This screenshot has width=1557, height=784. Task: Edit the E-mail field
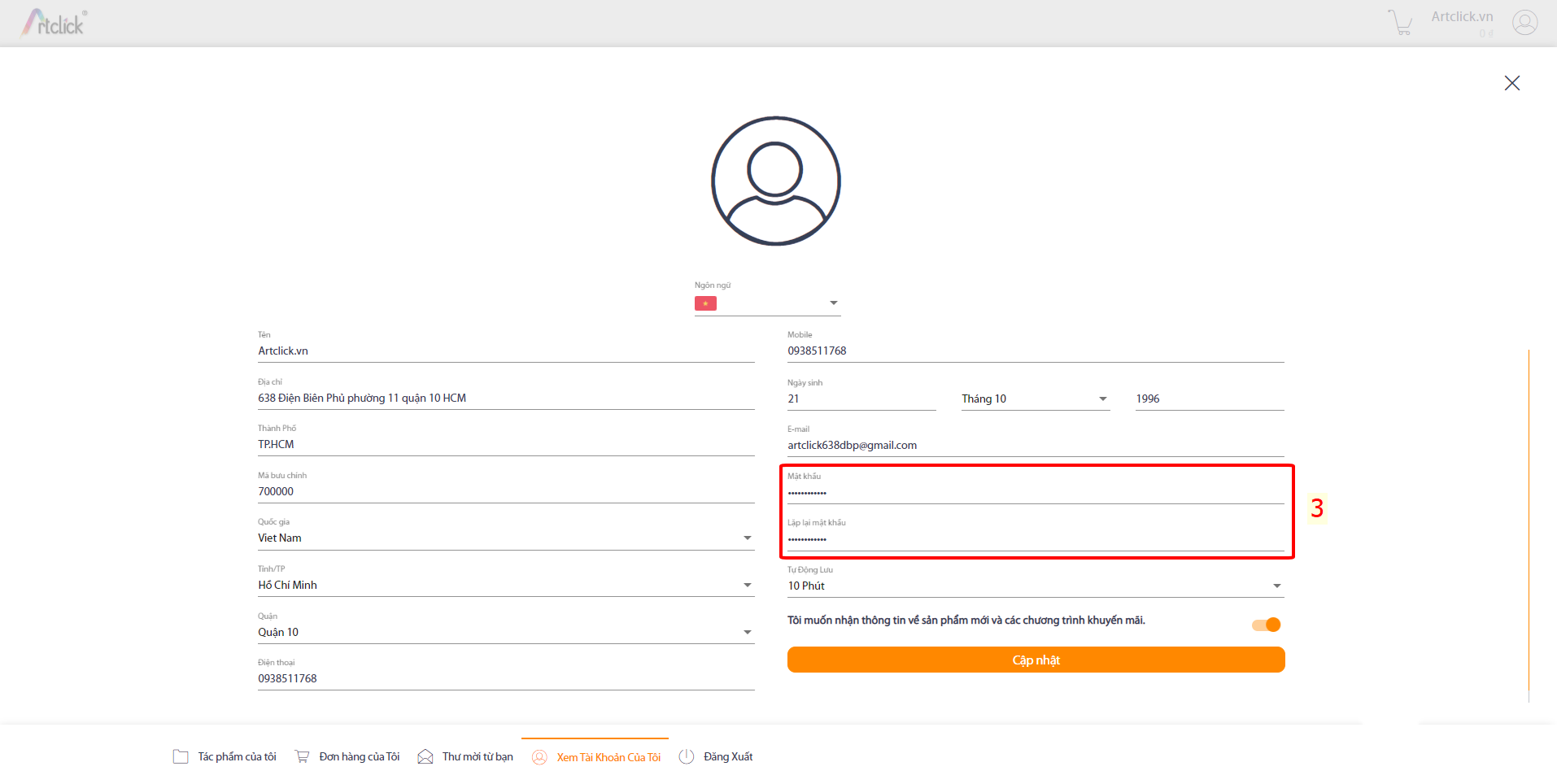tap(1036, 446)
